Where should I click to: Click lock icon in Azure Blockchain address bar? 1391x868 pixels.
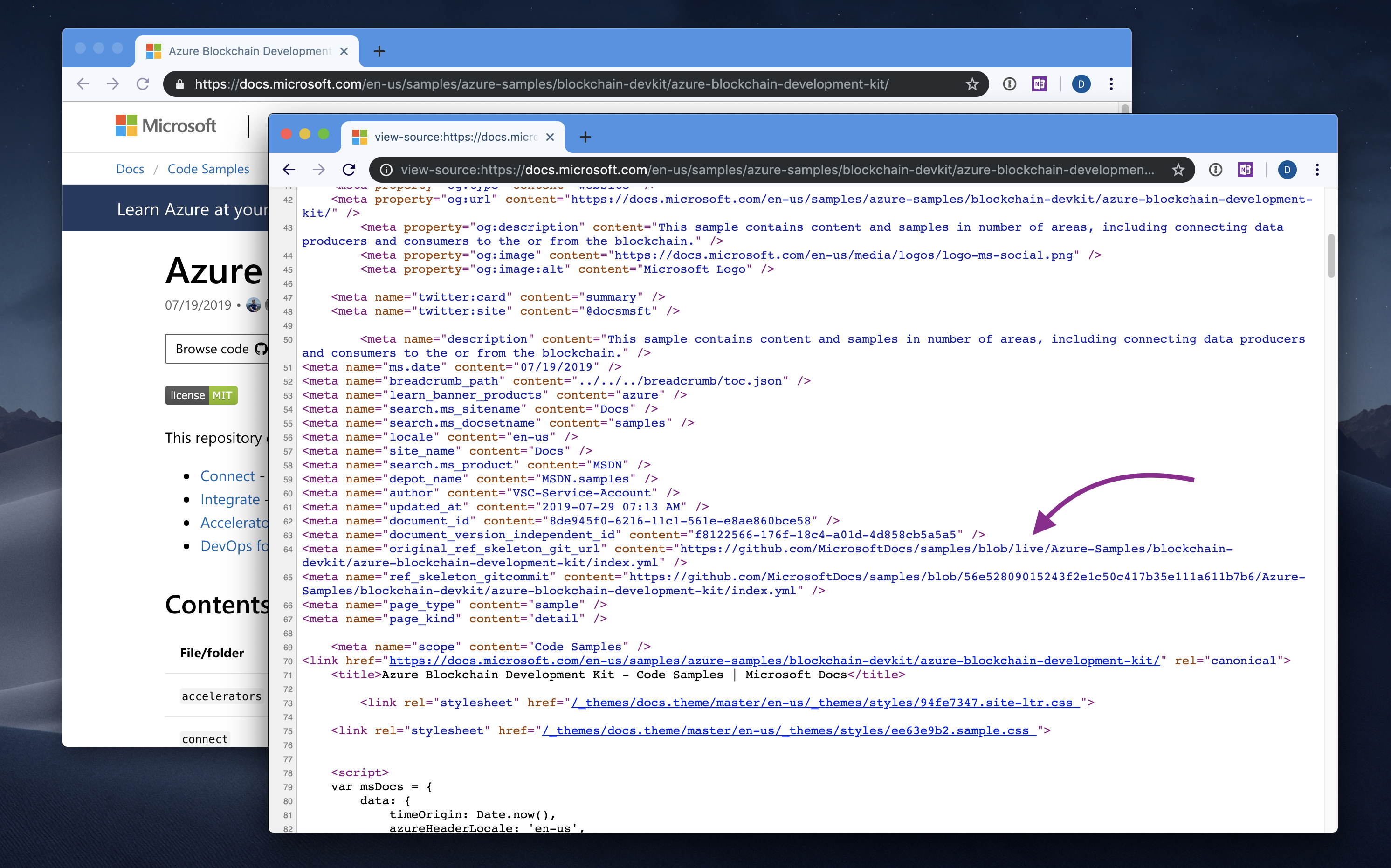(x=179, y=84)
